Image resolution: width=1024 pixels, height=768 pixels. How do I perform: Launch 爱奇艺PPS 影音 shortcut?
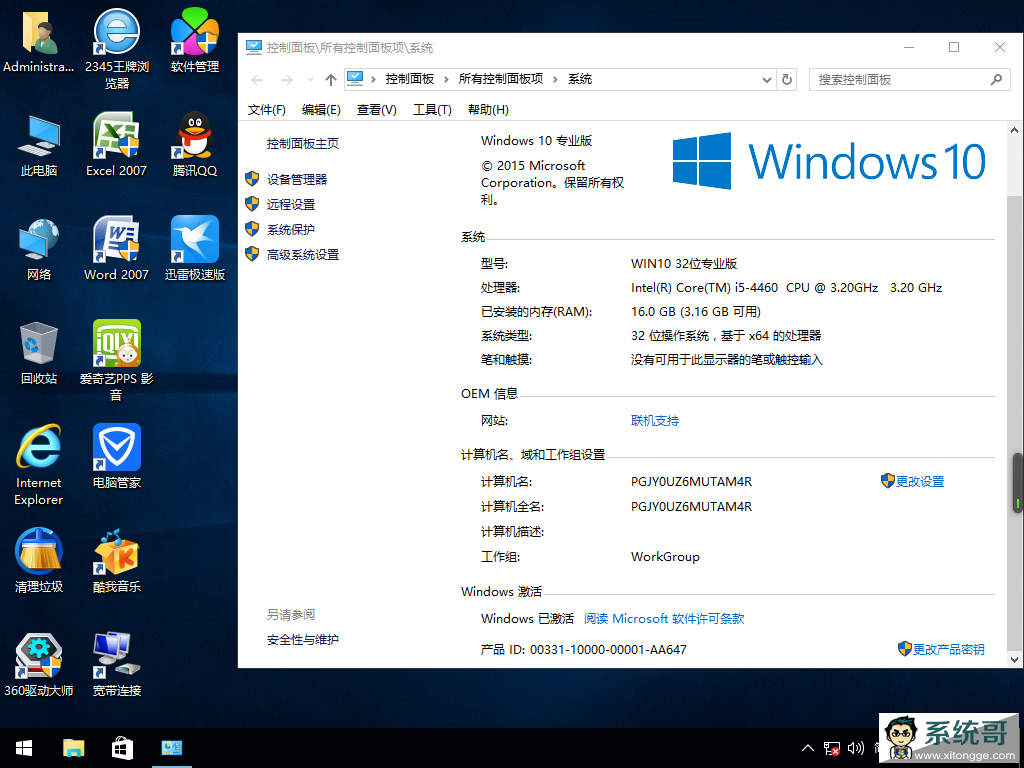tap(116, 360)
